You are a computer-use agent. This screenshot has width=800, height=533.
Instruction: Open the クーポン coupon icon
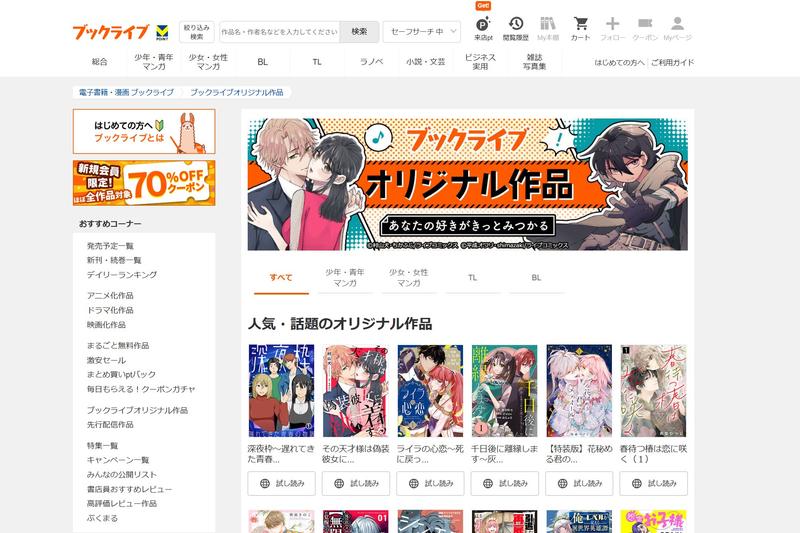click(645, 29)
